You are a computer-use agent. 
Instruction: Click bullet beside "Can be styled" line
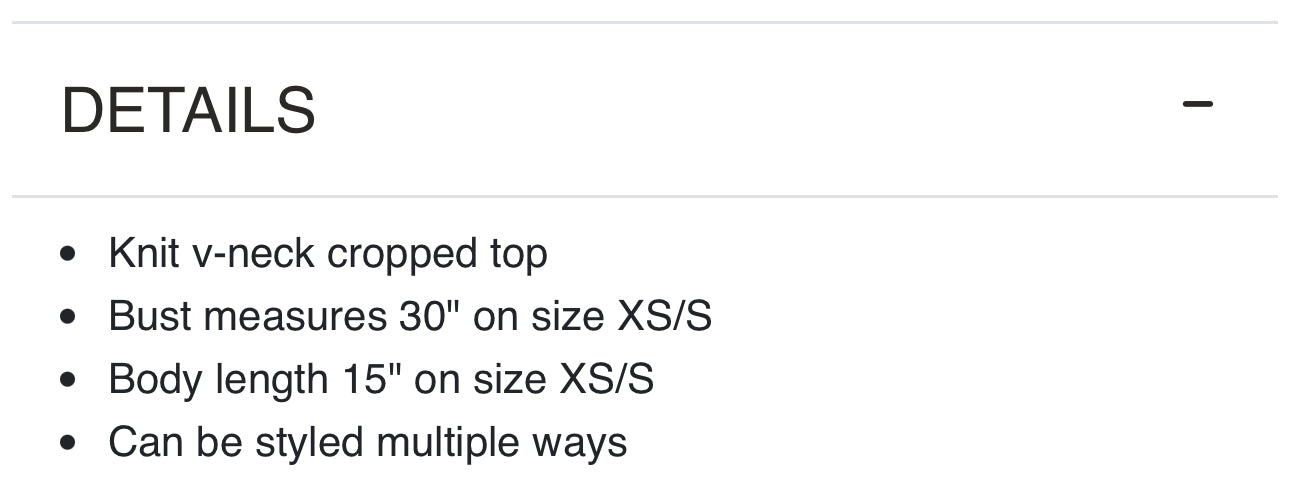coord(68,443)
